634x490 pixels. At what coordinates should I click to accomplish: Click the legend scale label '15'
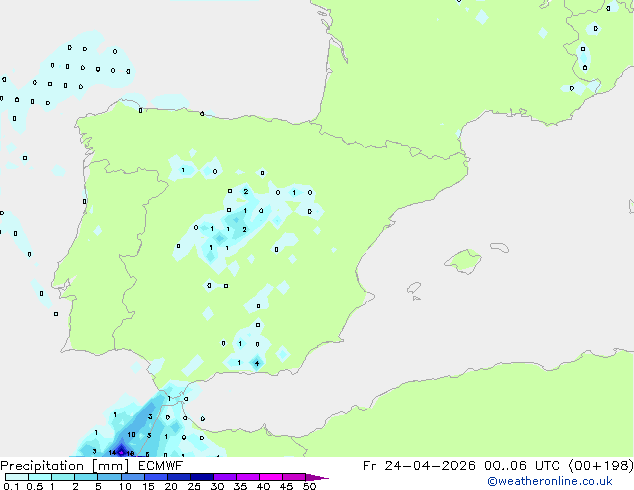click(x=148, y=486)
